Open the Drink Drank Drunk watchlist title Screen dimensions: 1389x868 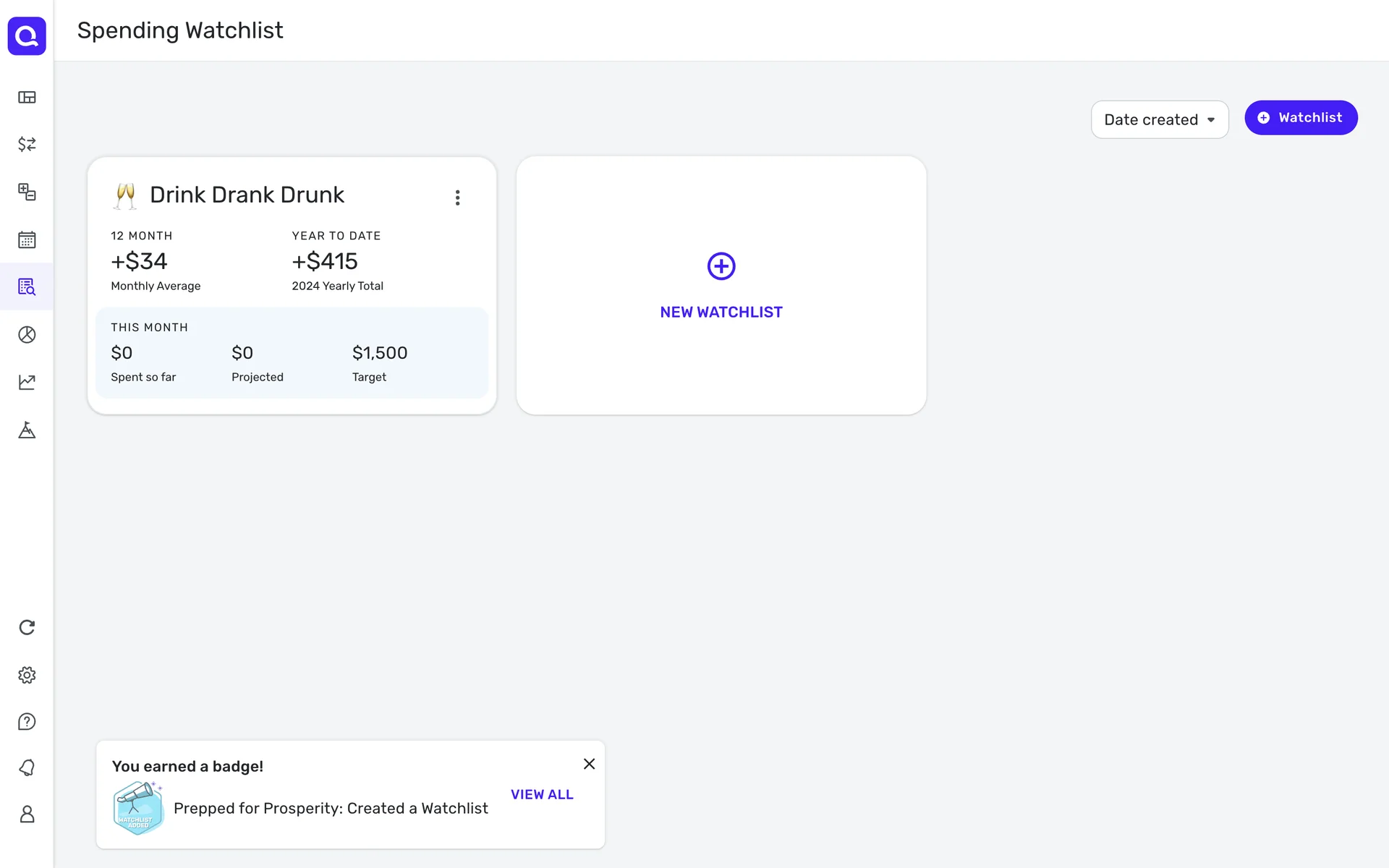[x=247, y=195]
